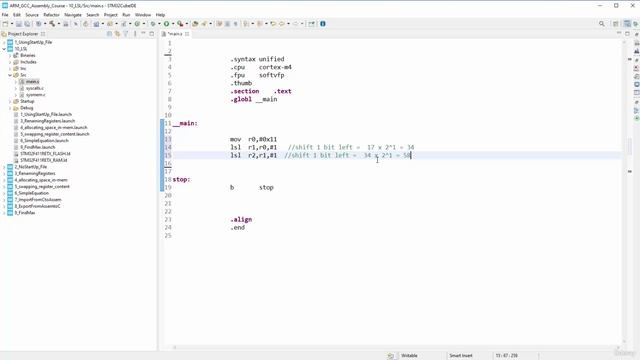This screenshot has width=640, height=360.
Task: Open the Project menu
Action: tap(111, 15)
